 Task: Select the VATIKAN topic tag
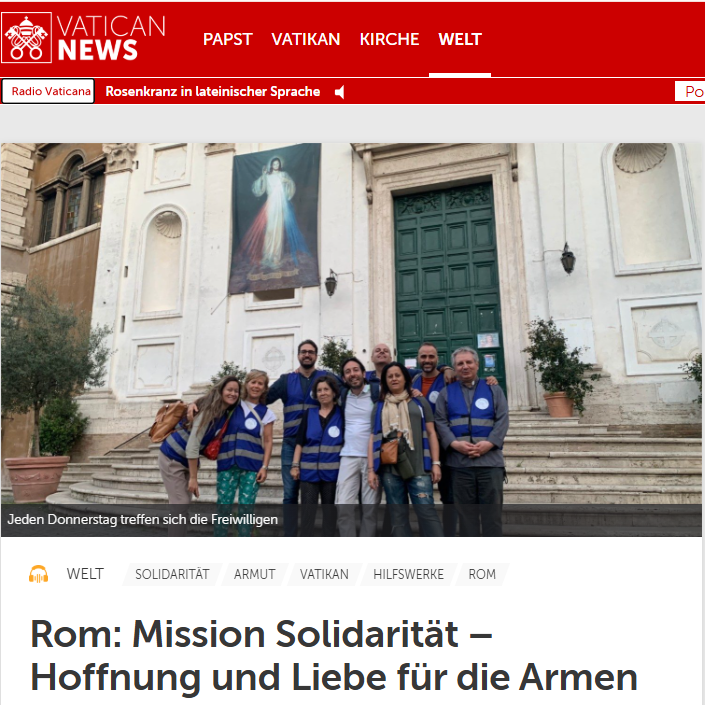click(324, 574)
